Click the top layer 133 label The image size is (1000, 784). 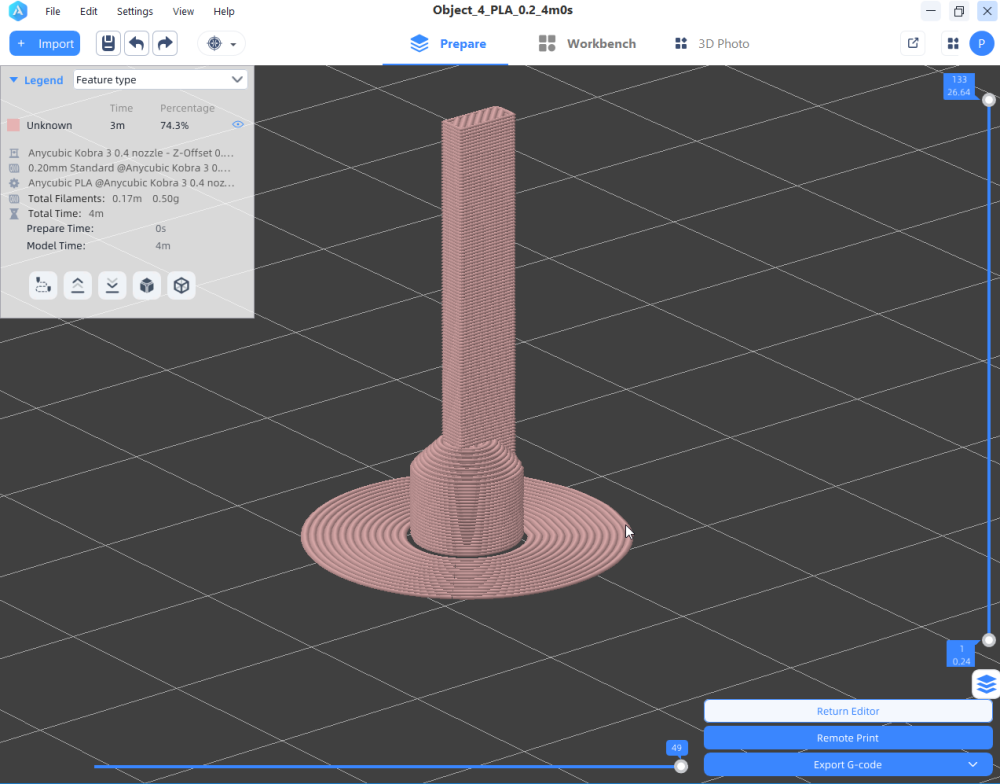click(x=959, y=86)
